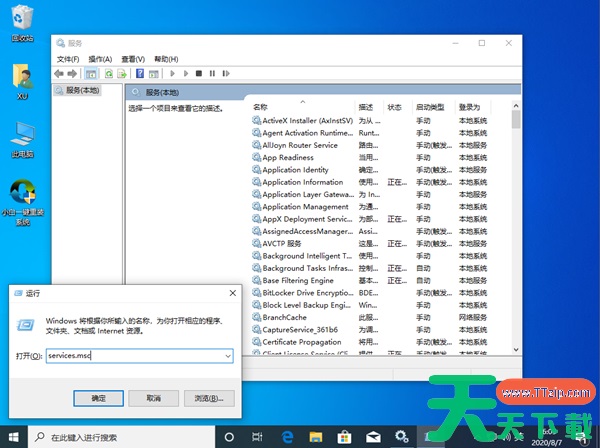The height and width of the screenshot is (448, 600).
Task: Open the Cortana circle on taskbar
Action: pos(229,437)
